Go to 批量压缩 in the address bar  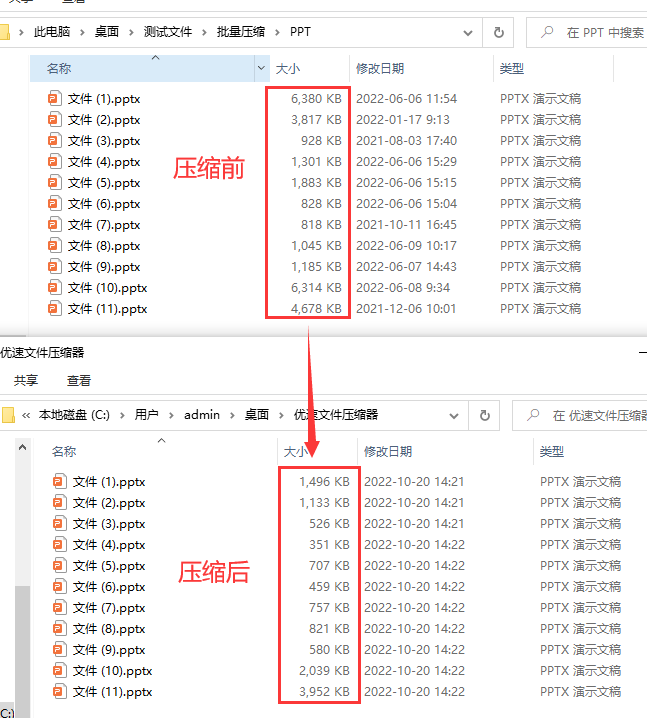tap(241, 32)
